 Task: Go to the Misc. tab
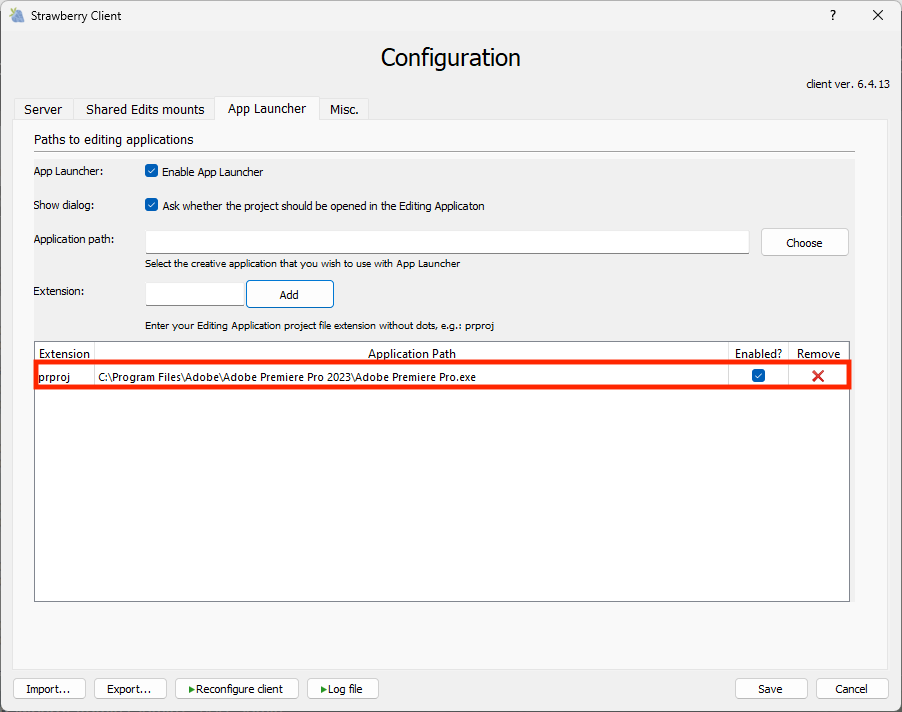click(344, 109)
